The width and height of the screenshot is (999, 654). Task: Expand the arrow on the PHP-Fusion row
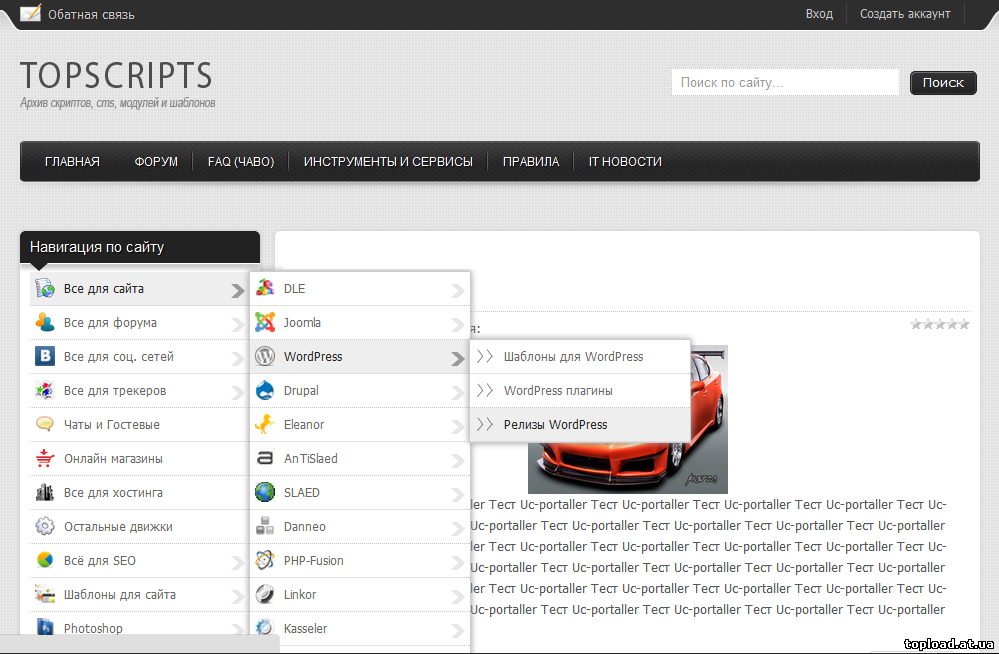tap(457, 562)
